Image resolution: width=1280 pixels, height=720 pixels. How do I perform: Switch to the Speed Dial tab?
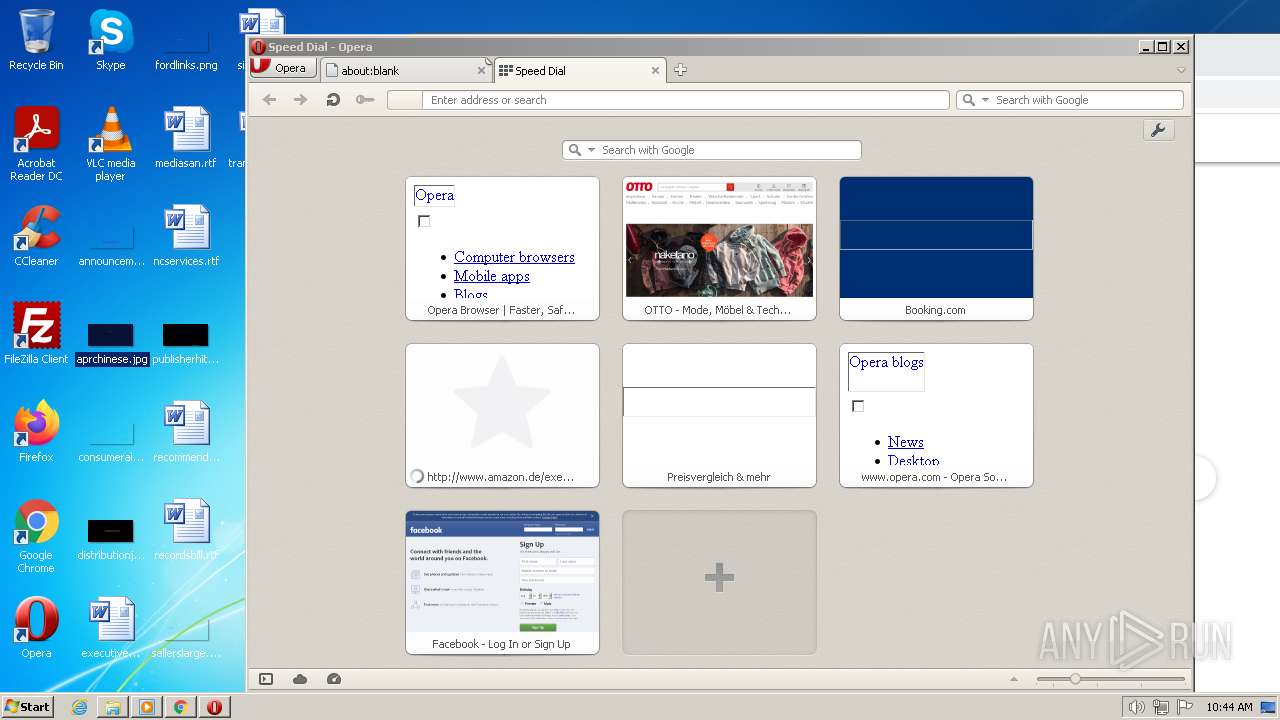coord(580,70)
